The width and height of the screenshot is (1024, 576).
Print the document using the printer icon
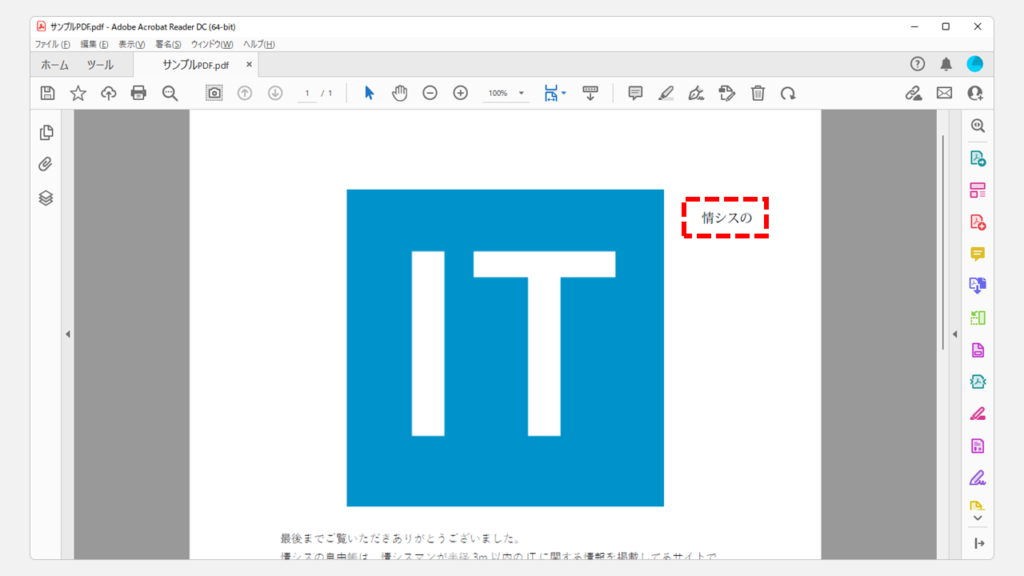pos(139,93)
